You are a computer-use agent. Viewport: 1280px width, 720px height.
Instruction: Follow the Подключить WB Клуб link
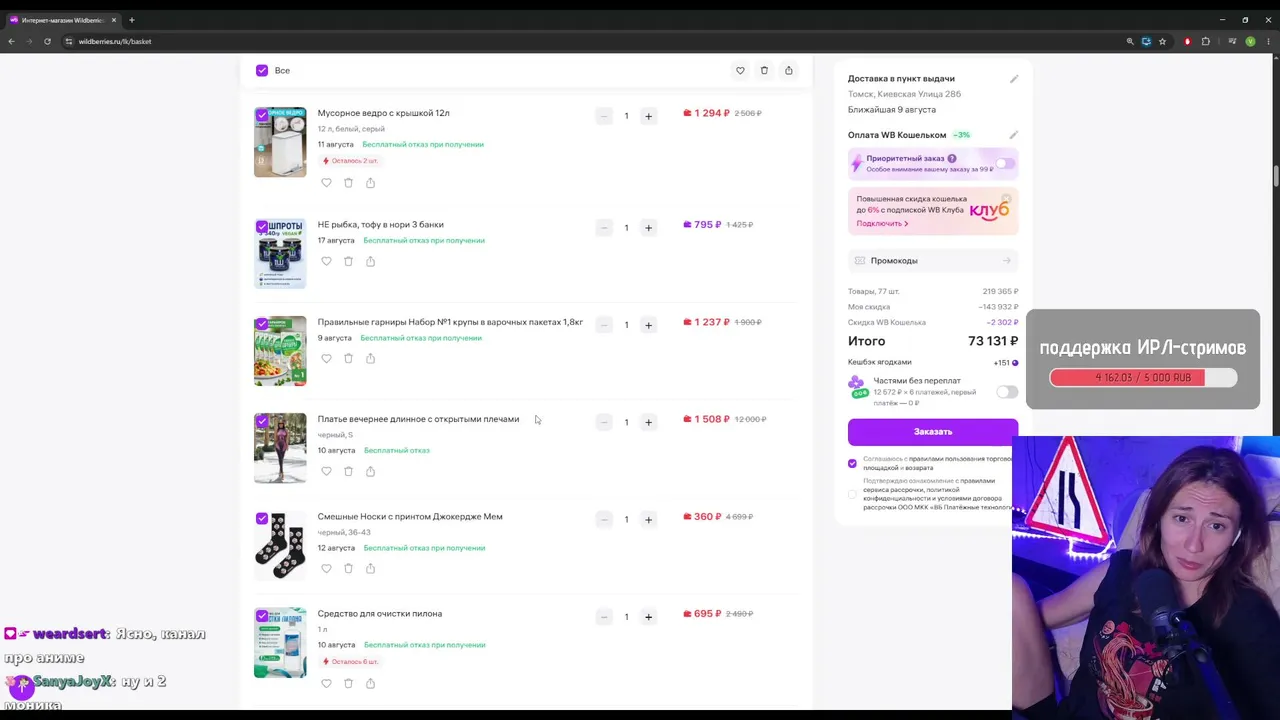882,223
